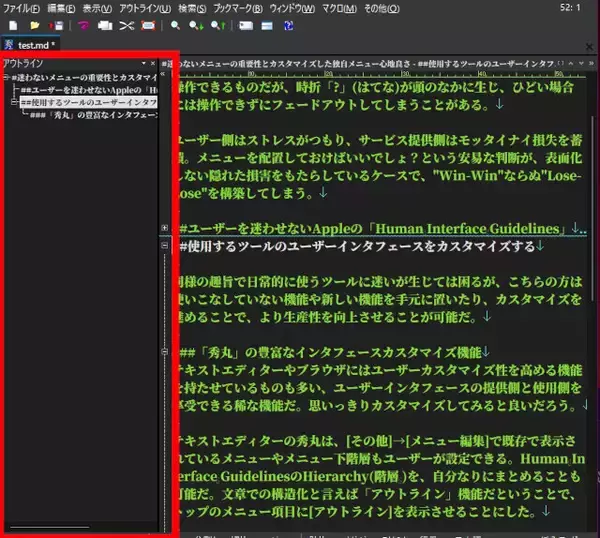Viewport: 600px width, 538px height.
Task: Click the outline panel horizontal scrollbar
Action: [x=50, y=525]
